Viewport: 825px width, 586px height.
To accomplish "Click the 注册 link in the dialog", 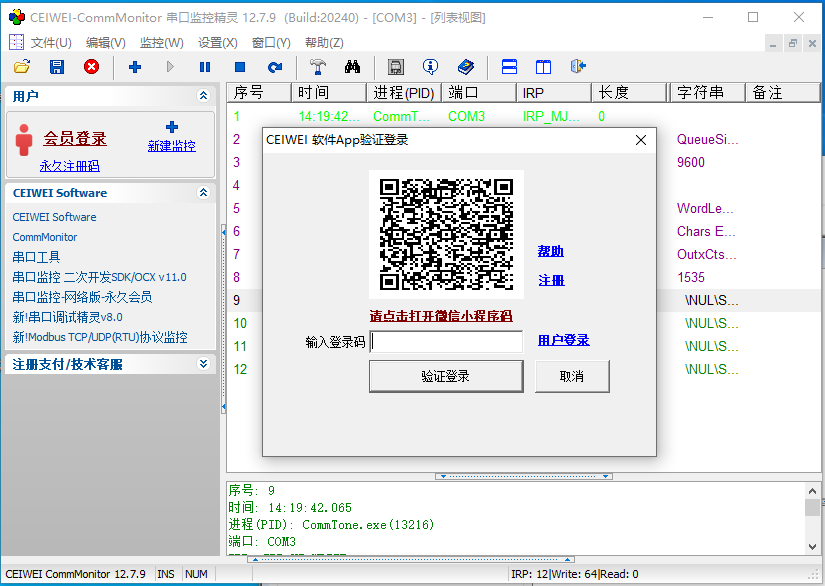I will 551,280.
